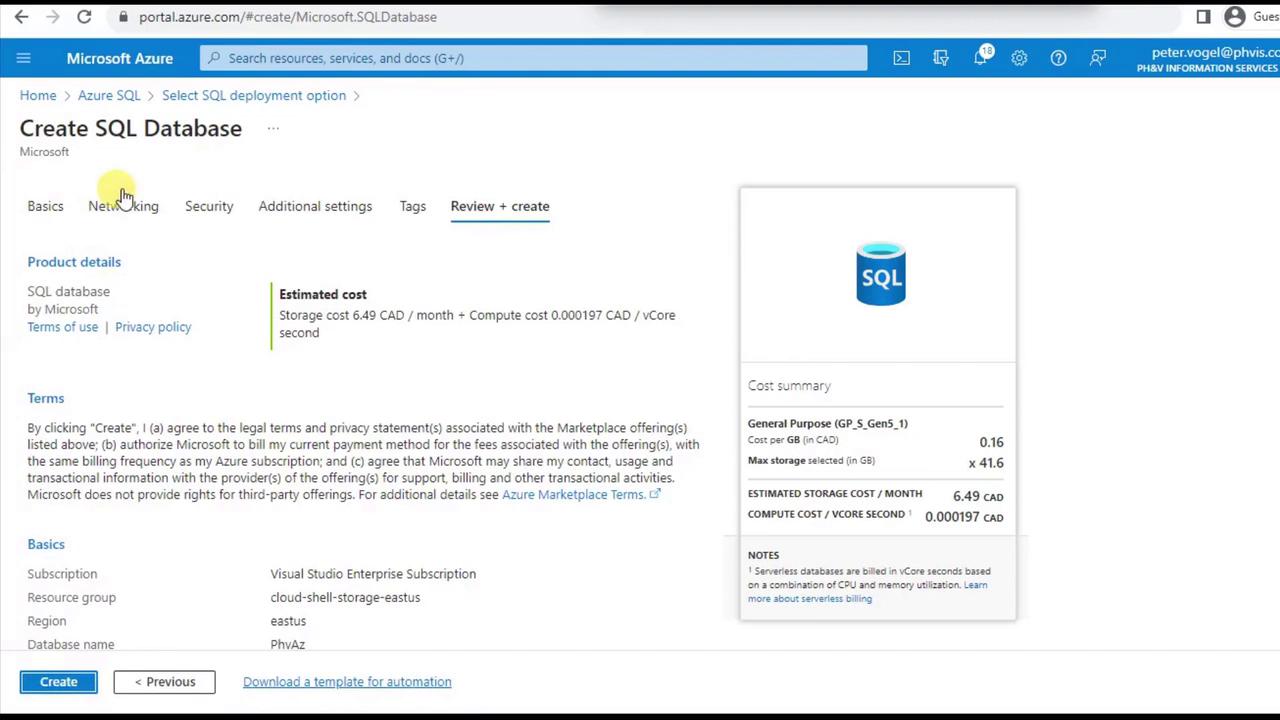This screenshot has width=1280, height=720.
Task: Select the Review + create tab
Action: click(500, 206)
